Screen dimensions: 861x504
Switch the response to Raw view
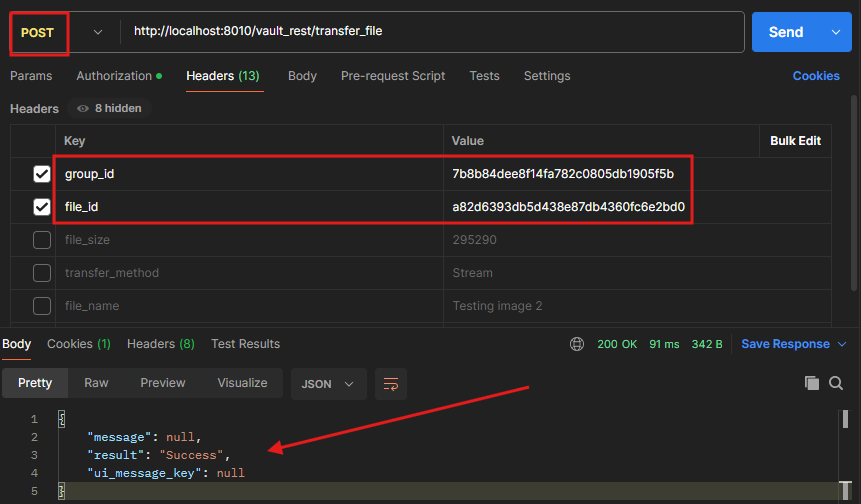96,383
